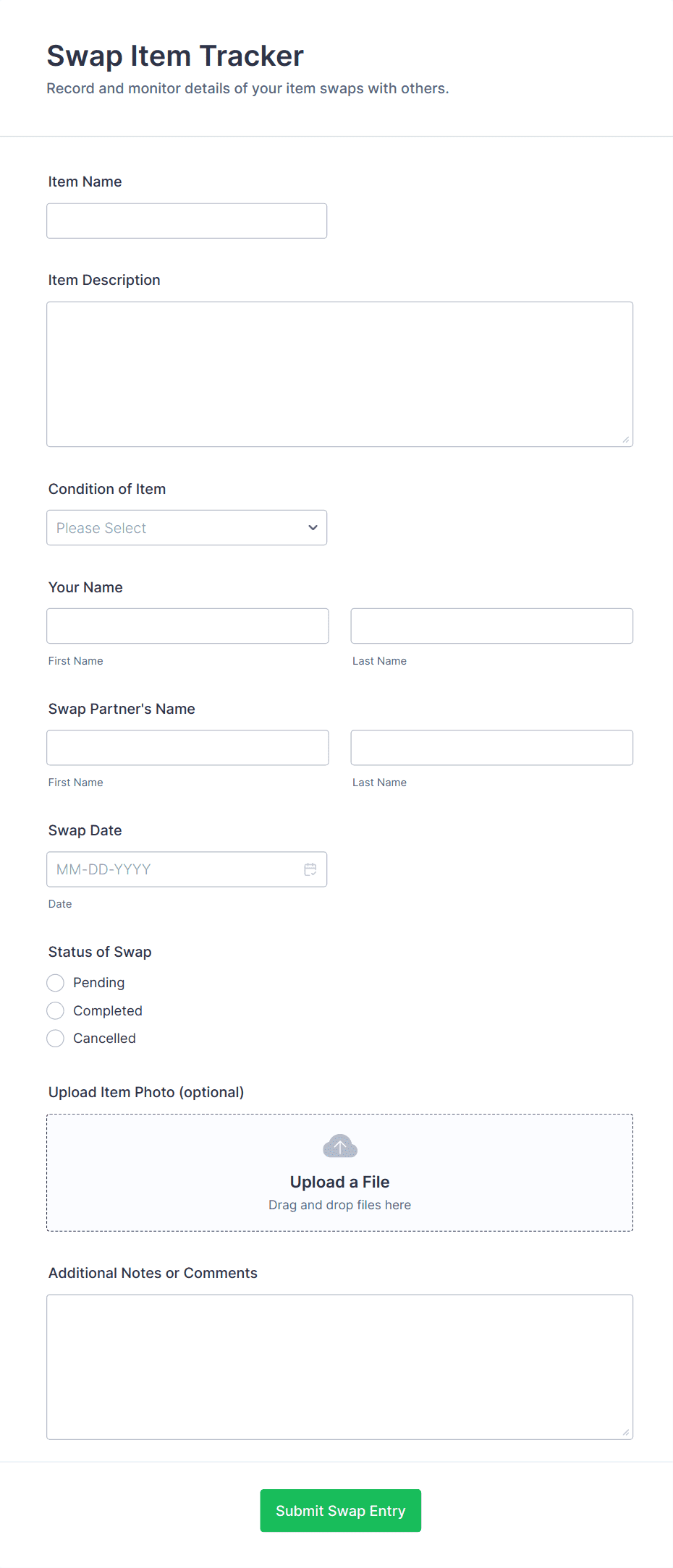The height and width of the screenshot is (1568, 673).
Task: Click the Drag and drop files area
Action: (x=340, y=1205)
